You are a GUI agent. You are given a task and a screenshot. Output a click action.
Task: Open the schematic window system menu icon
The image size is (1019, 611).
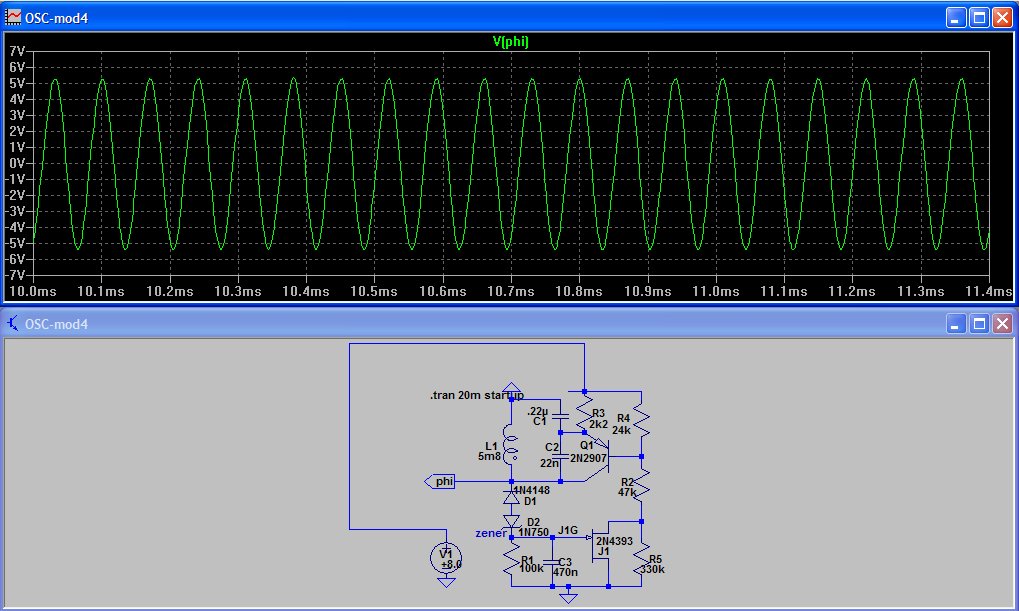tap(14, 324)
